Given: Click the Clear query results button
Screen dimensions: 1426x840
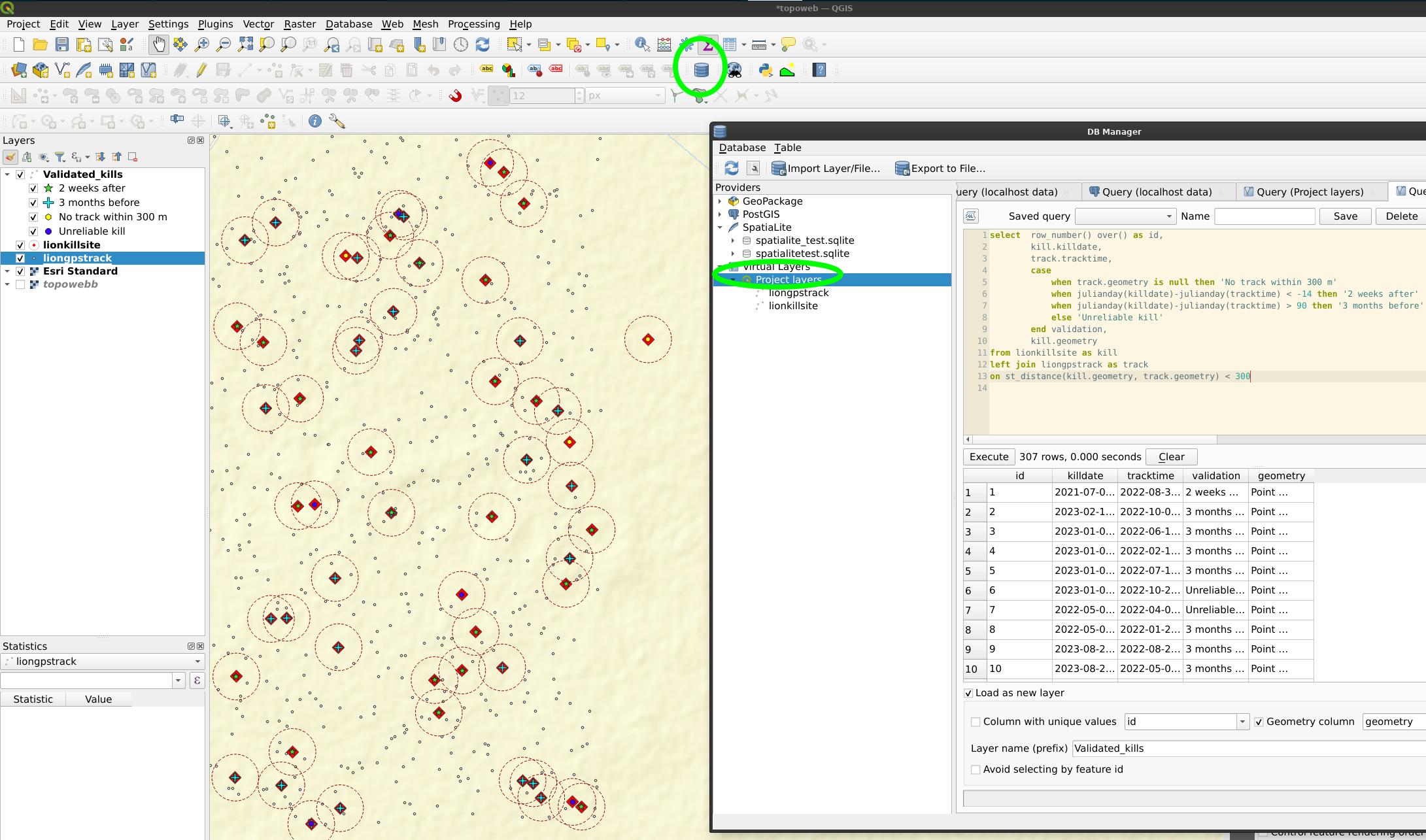Looking at the screenshot, I should coord(1172,456).
